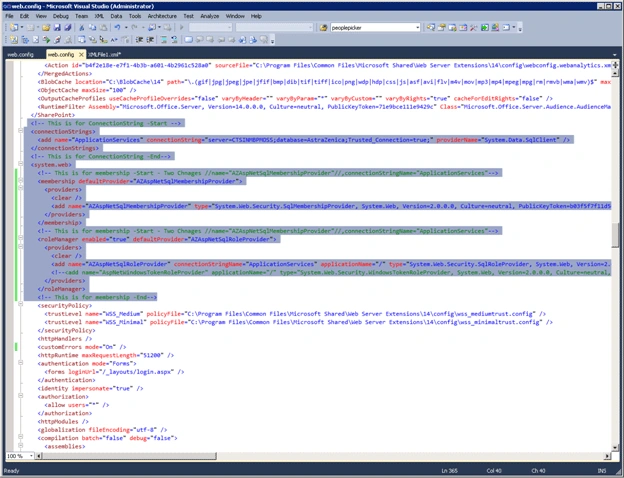Click the Display Object Member List icon
The width and height of the screenshot is (624, 478).
(x=82, y=40)
